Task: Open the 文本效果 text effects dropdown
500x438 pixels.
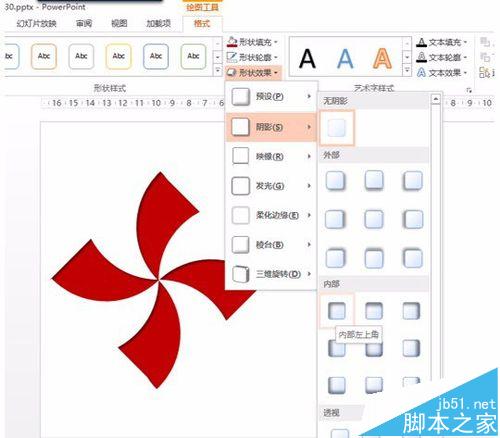Action: [x=442, y=72]
